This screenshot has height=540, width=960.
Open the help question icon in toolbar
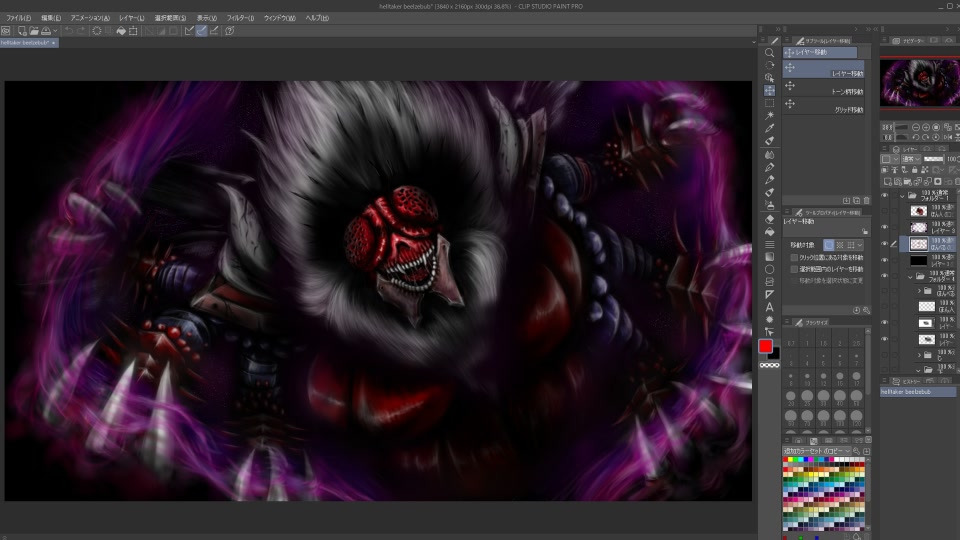(x=230, y=31)
